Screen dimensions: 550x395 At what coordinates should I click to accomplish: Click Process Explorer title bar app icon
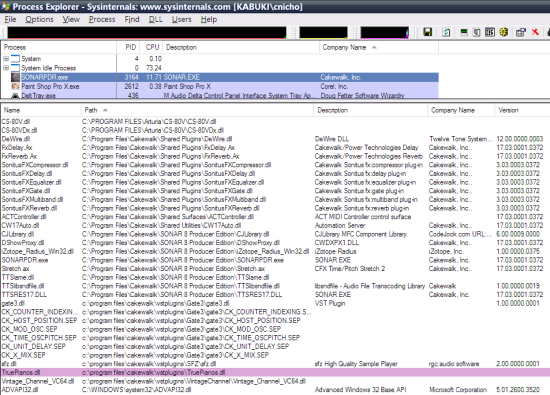pyautogui.click(x=6, y=6)
